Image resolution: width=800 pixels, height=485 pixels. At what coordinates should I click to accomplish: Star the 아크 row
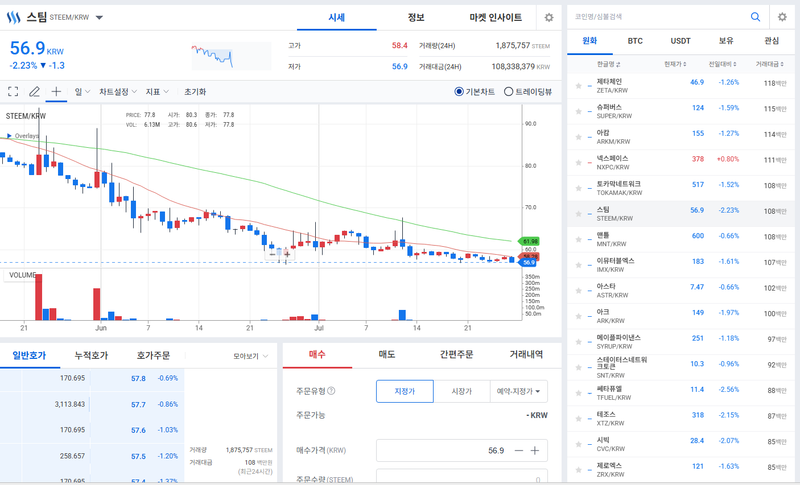(579, 316)
